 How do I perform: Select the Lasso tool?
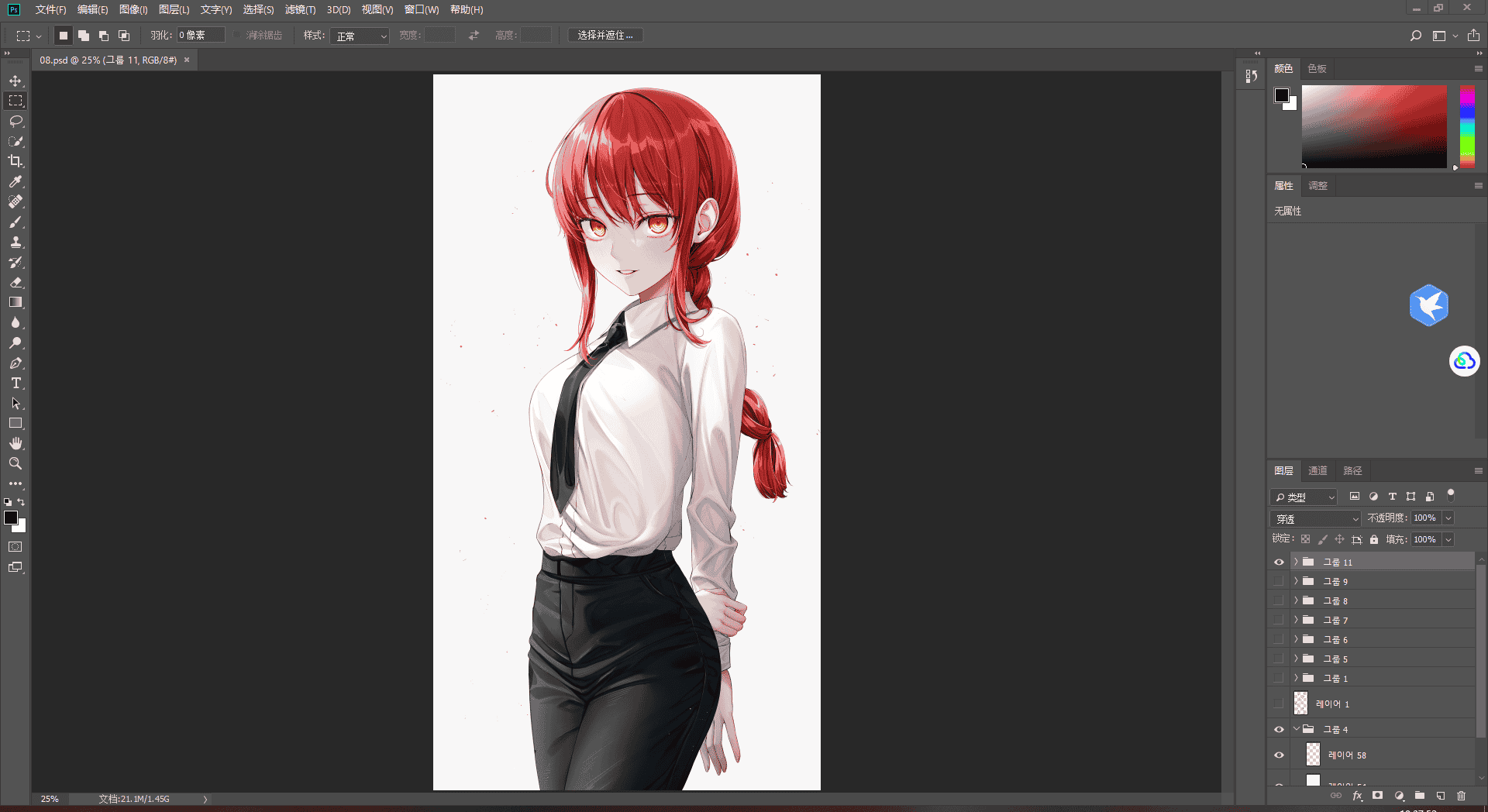pos(15,121)
